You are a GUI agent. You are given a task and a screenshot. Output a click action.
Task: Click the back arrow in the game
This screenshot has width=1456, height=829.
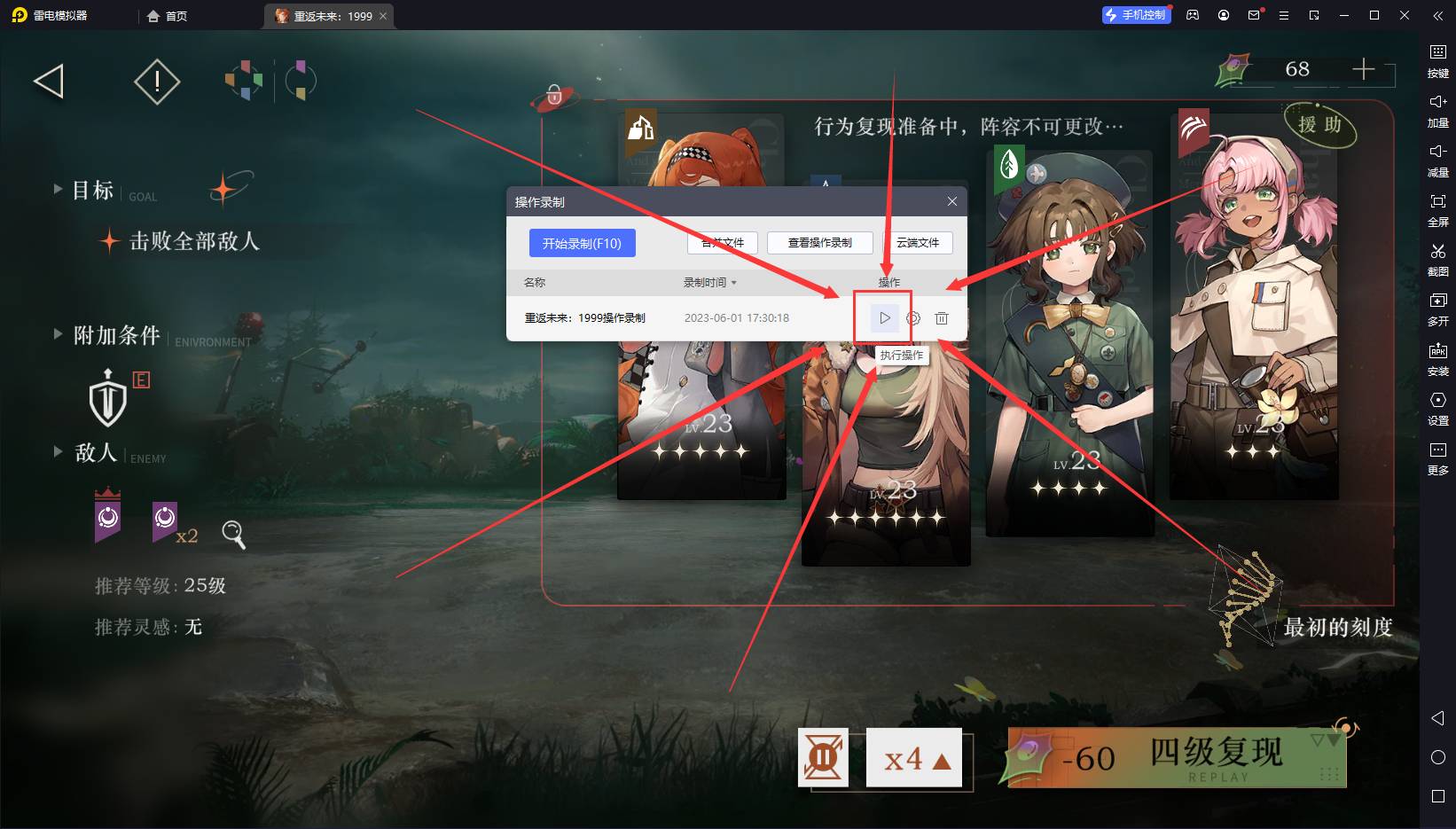point(49,82)
